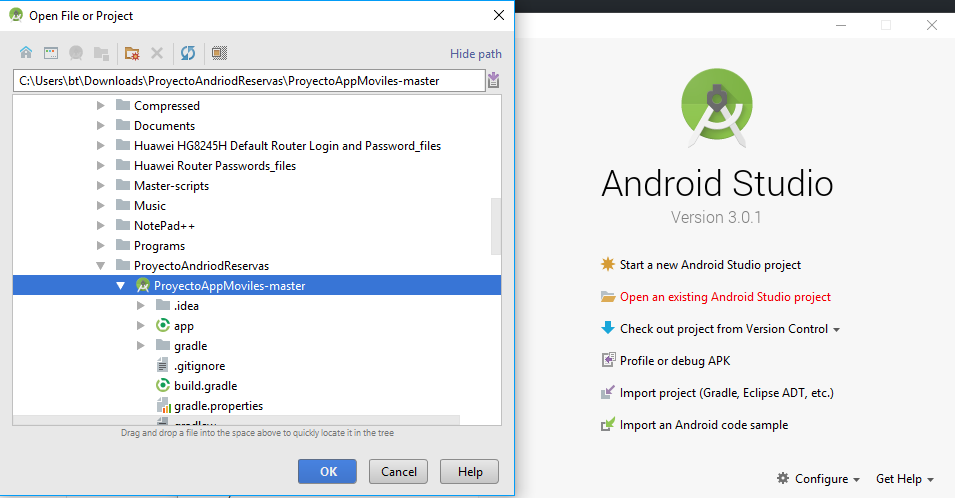Image resolution: width=955 pixels, height=498 pixels.
Task: Click Profile or debug APK link
Action: click(x=675, y=360)
